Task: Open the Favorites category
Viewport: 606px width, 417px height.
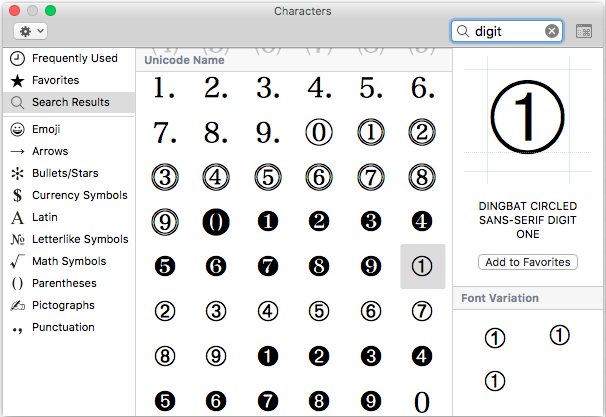Action: click(x=69, y=80)
